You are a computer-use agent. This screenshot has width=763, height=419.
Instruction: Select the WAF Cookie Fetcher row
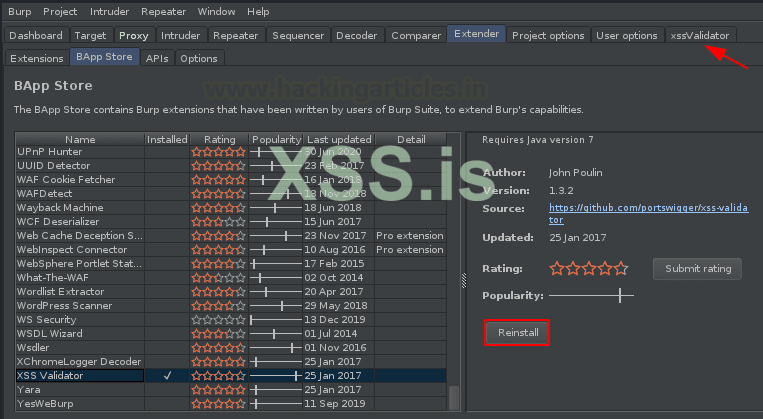tap(231, 180)
